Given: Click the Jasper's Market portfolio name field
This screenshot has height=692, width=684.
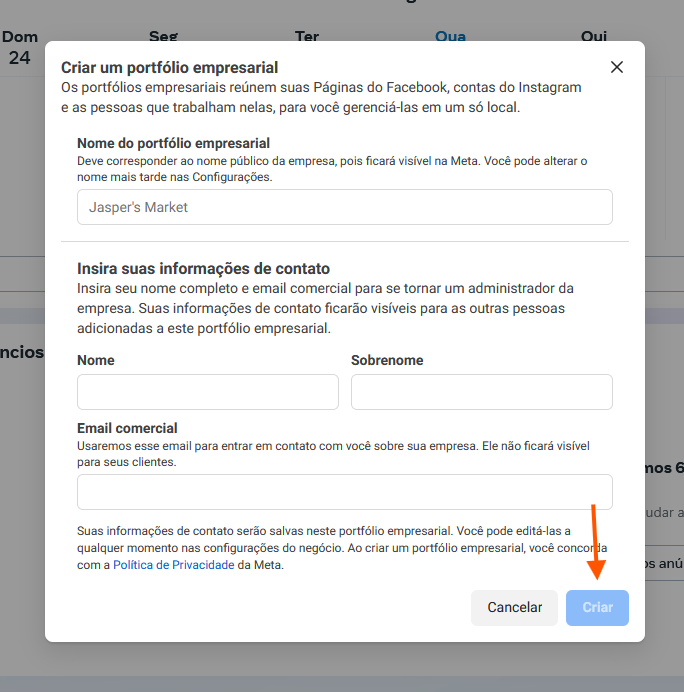Looking at the screenshot, I should pos(344,207).
